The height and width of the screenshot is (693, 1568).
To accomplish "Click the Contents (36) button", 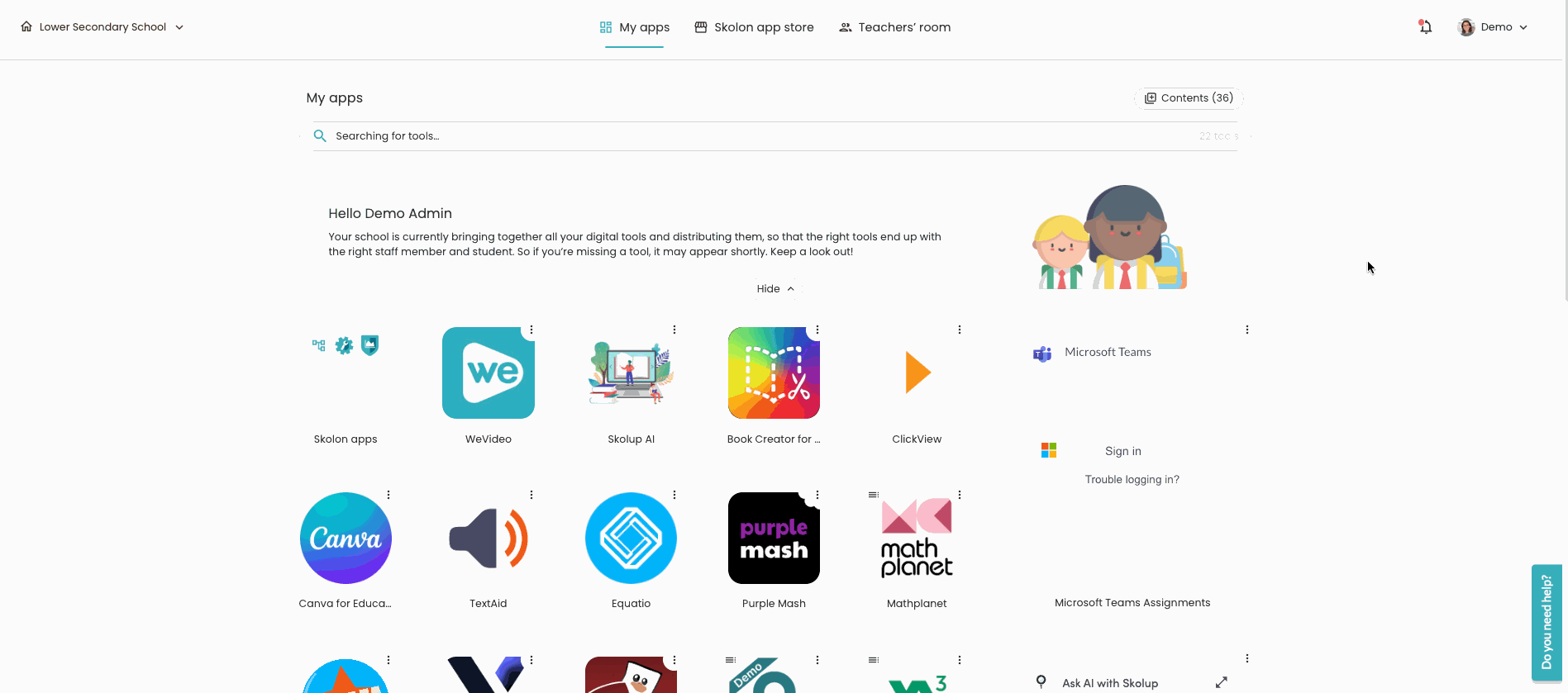I will pyautogui.click(x=1189, y=98).
